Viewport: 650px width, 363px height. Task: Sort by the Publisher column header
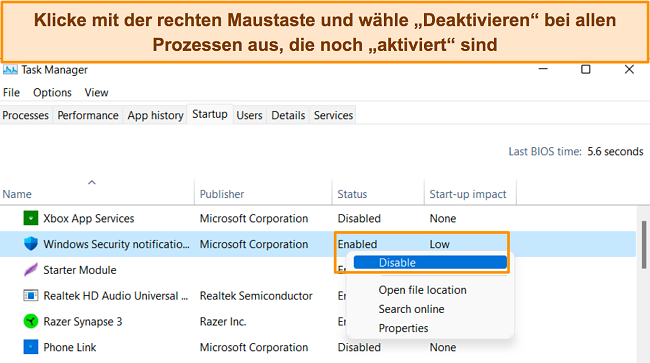point(222,194)
